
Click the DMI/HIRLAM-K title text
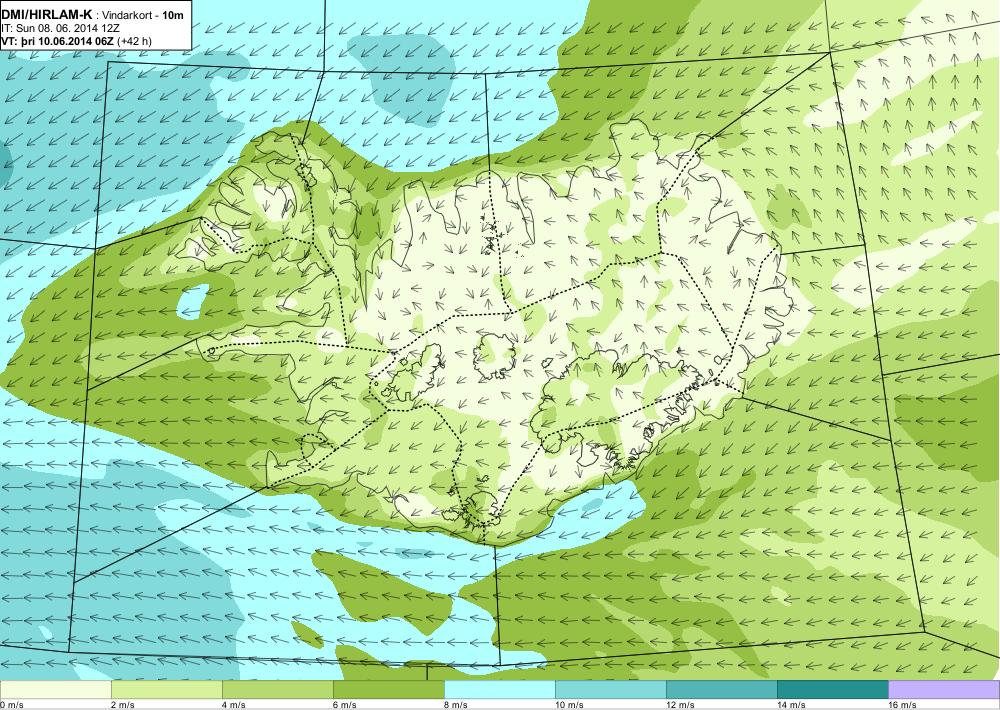pos(47,14)
